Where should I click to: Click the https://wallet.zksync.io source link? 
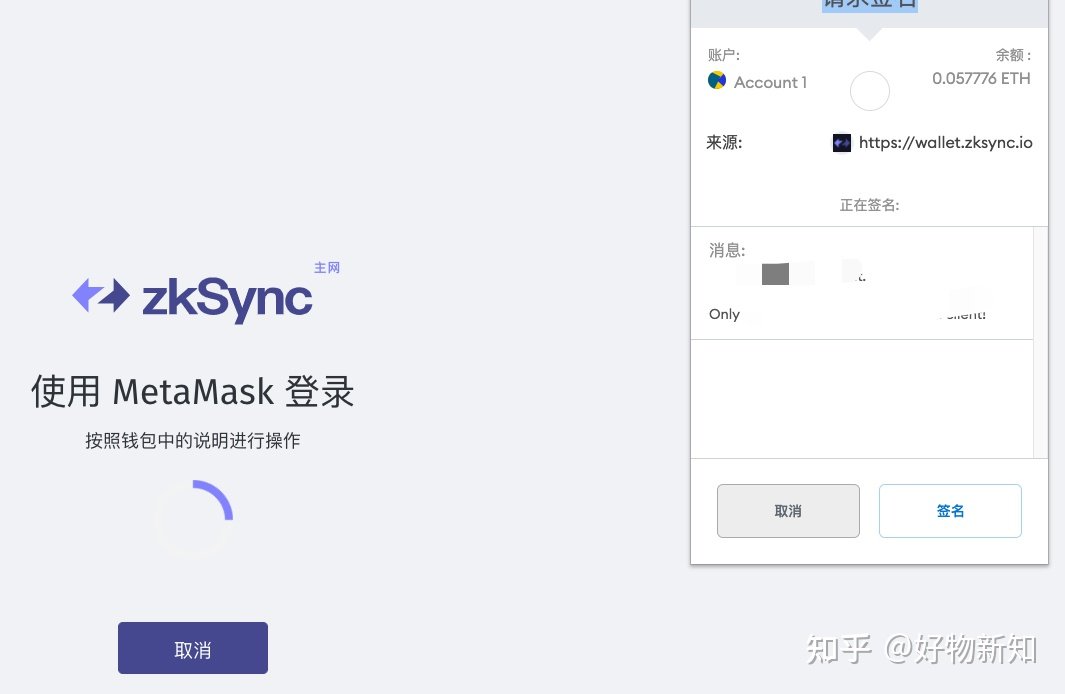945,143
